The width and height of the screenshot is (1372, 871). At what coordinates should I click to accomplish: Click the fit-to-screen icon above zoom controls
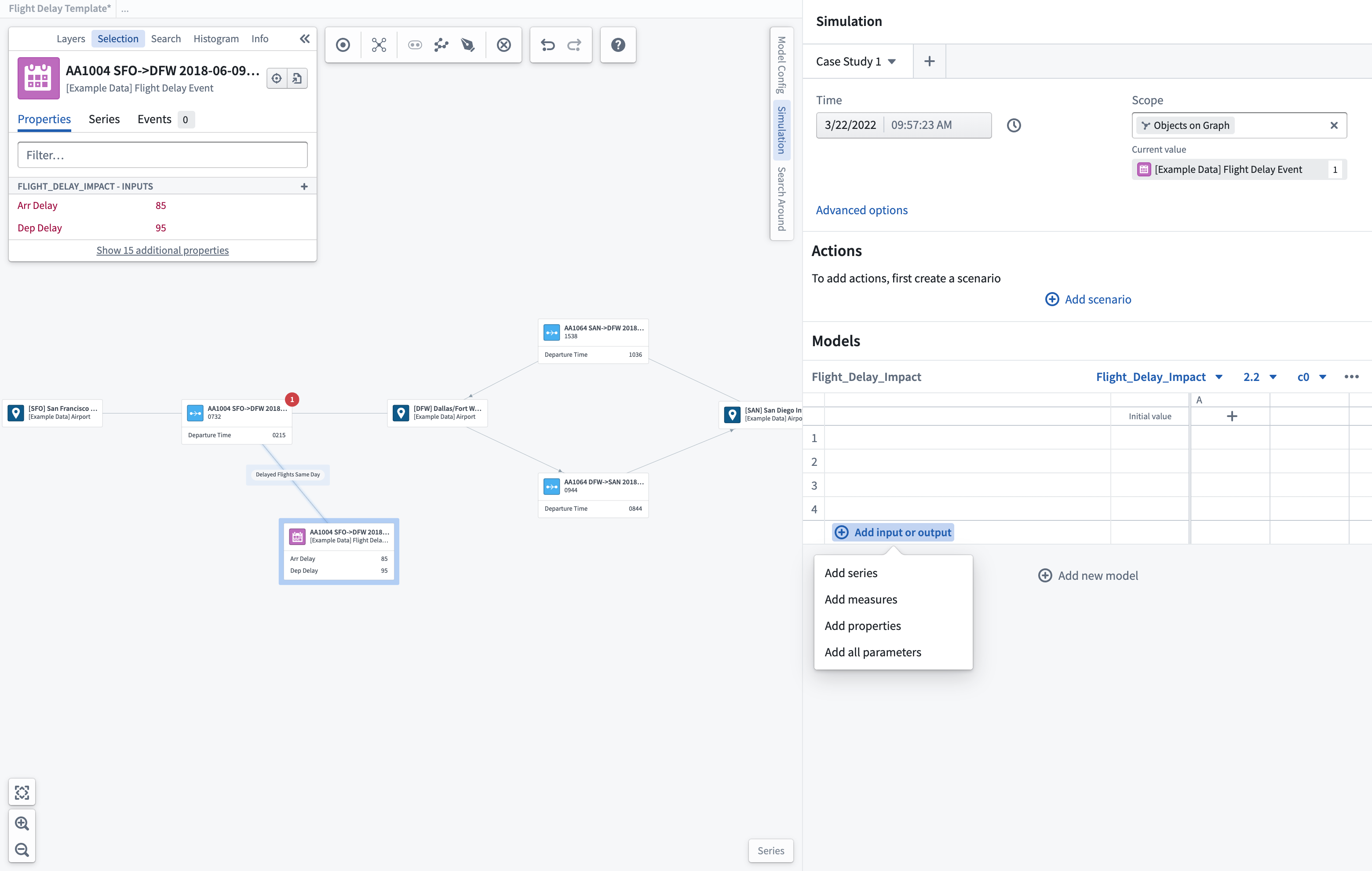(22, 792)
